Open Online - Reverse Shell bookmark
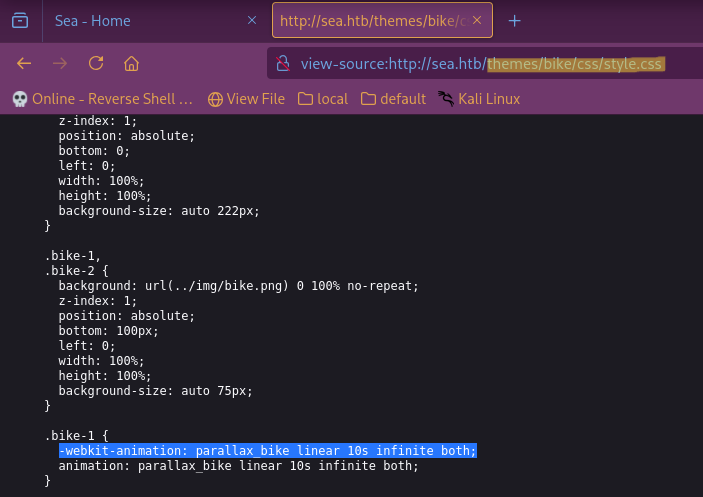This screenshot has width=703, height=497. coord(102,99)
